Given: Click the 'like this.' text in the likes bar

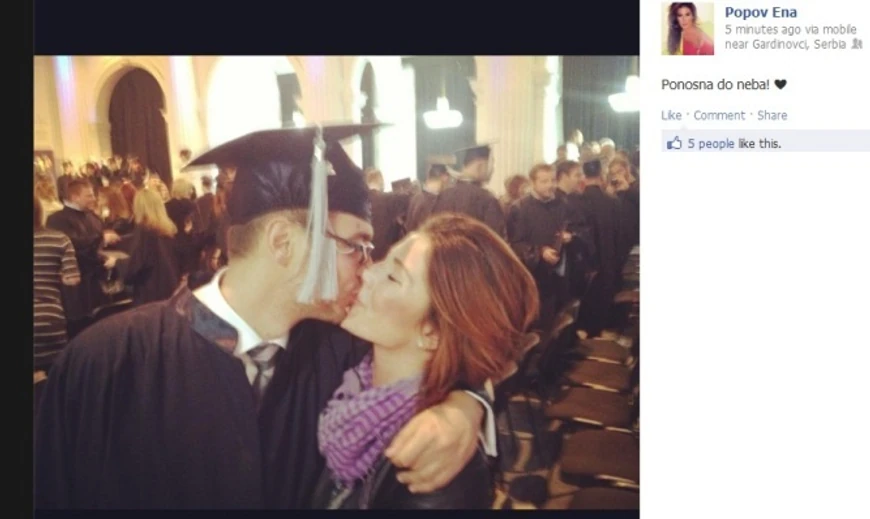Looking at the screenshot, I should click(760, 144).
